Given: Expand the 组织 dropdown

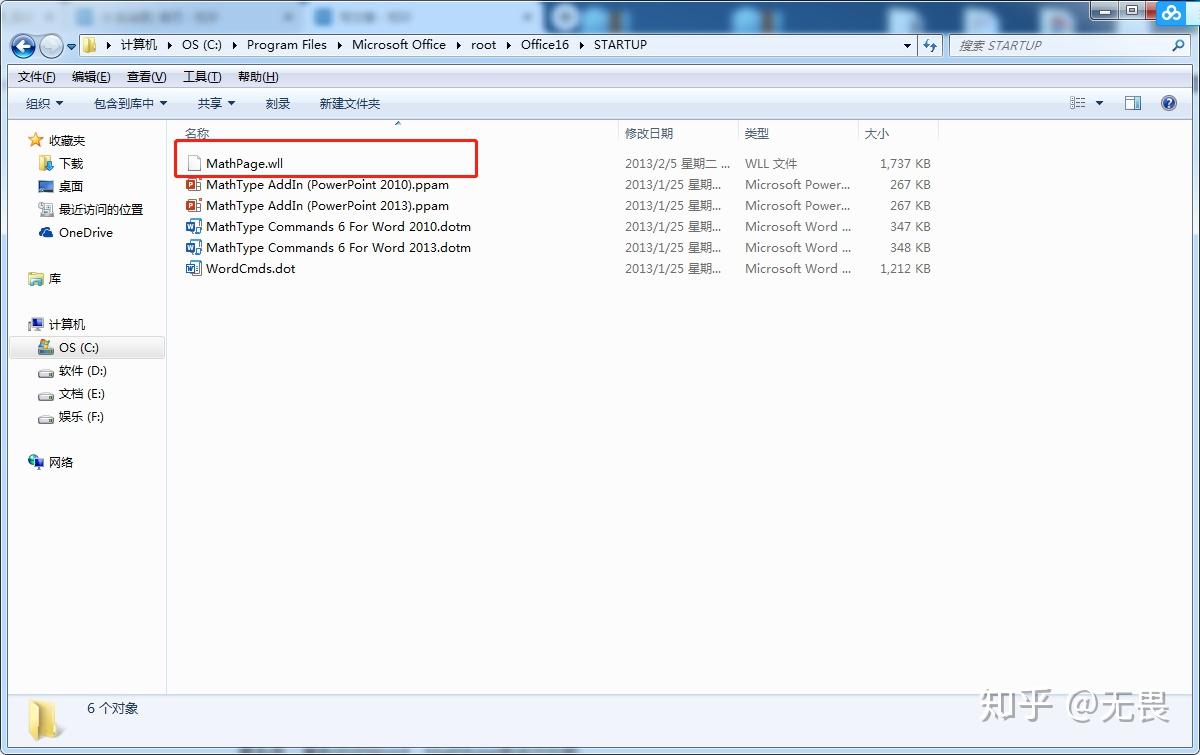Looking at the screenshot, I should tap(44, 103).
